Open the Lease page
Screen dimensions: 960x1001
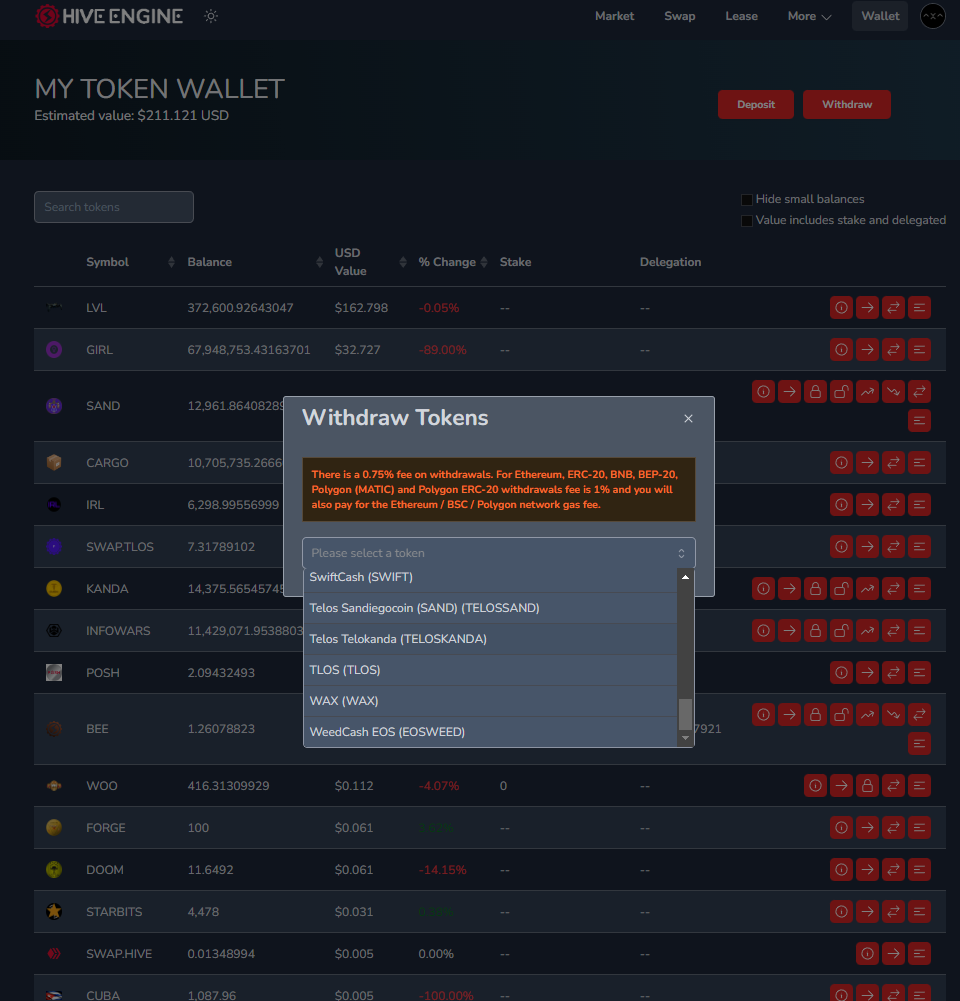coord(741,16)
